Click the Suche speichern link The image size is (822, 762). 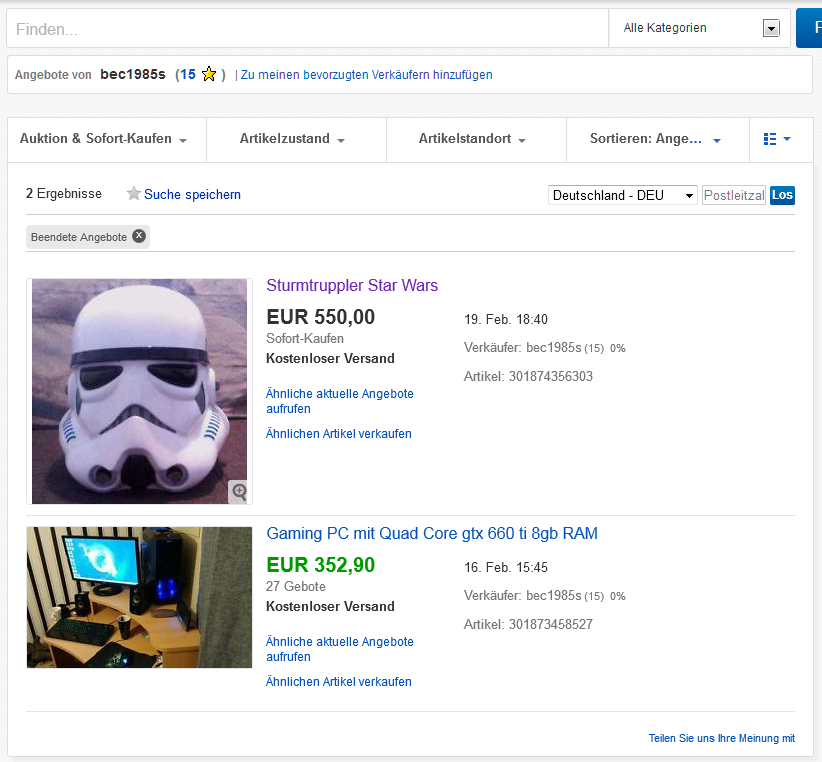click(192, 194)
